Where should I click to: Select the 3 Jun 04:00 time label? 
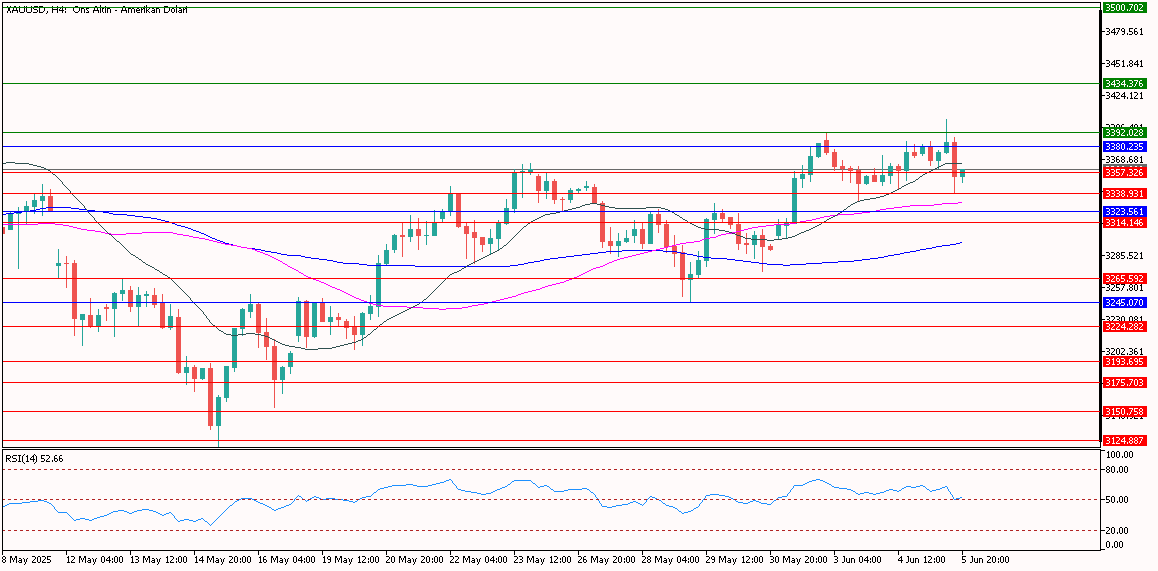pyautogui.click(x=859, y=560)
